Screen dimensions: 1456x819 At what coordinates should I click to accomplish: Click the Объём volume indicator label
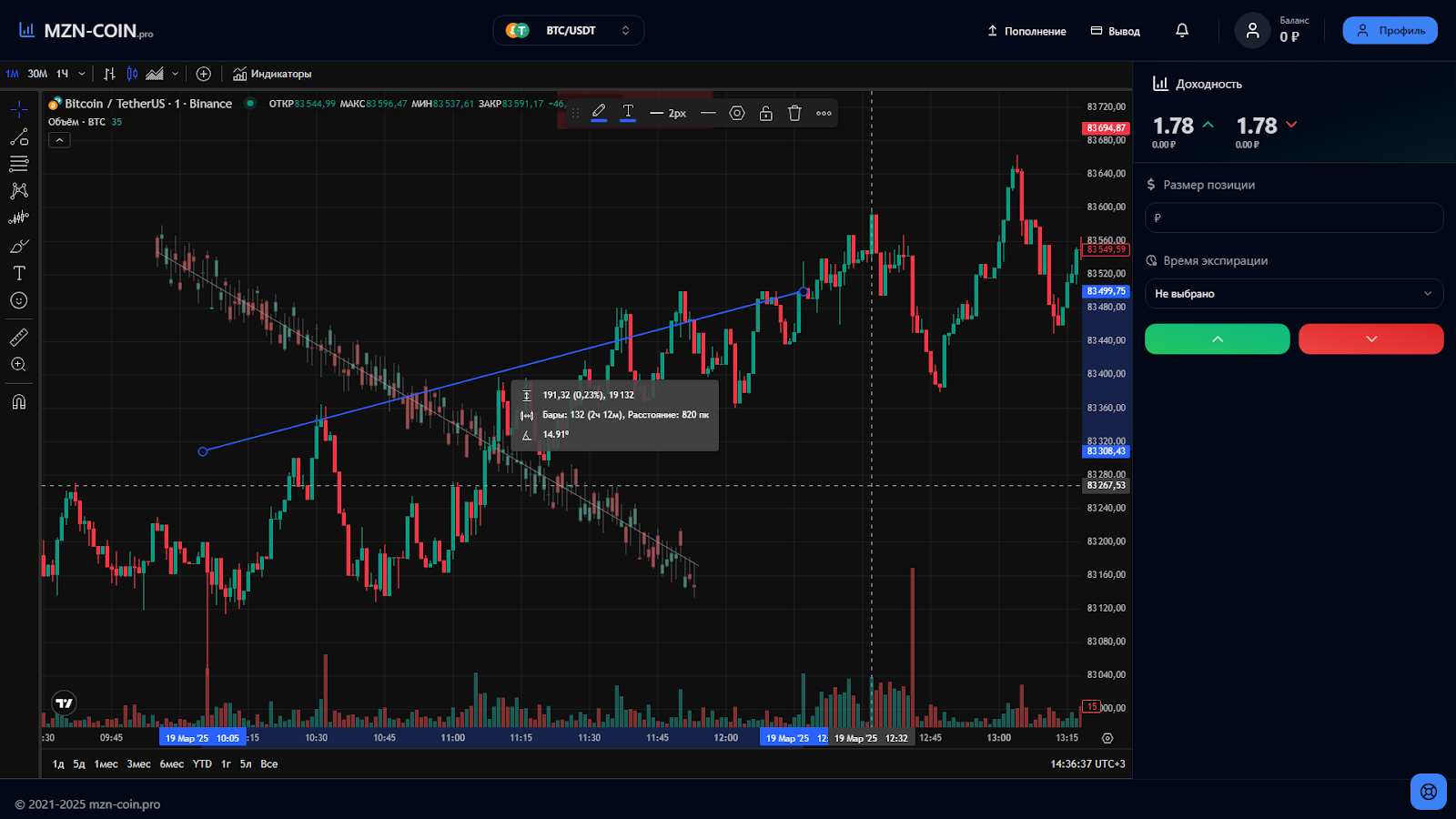tap(77, 122)
